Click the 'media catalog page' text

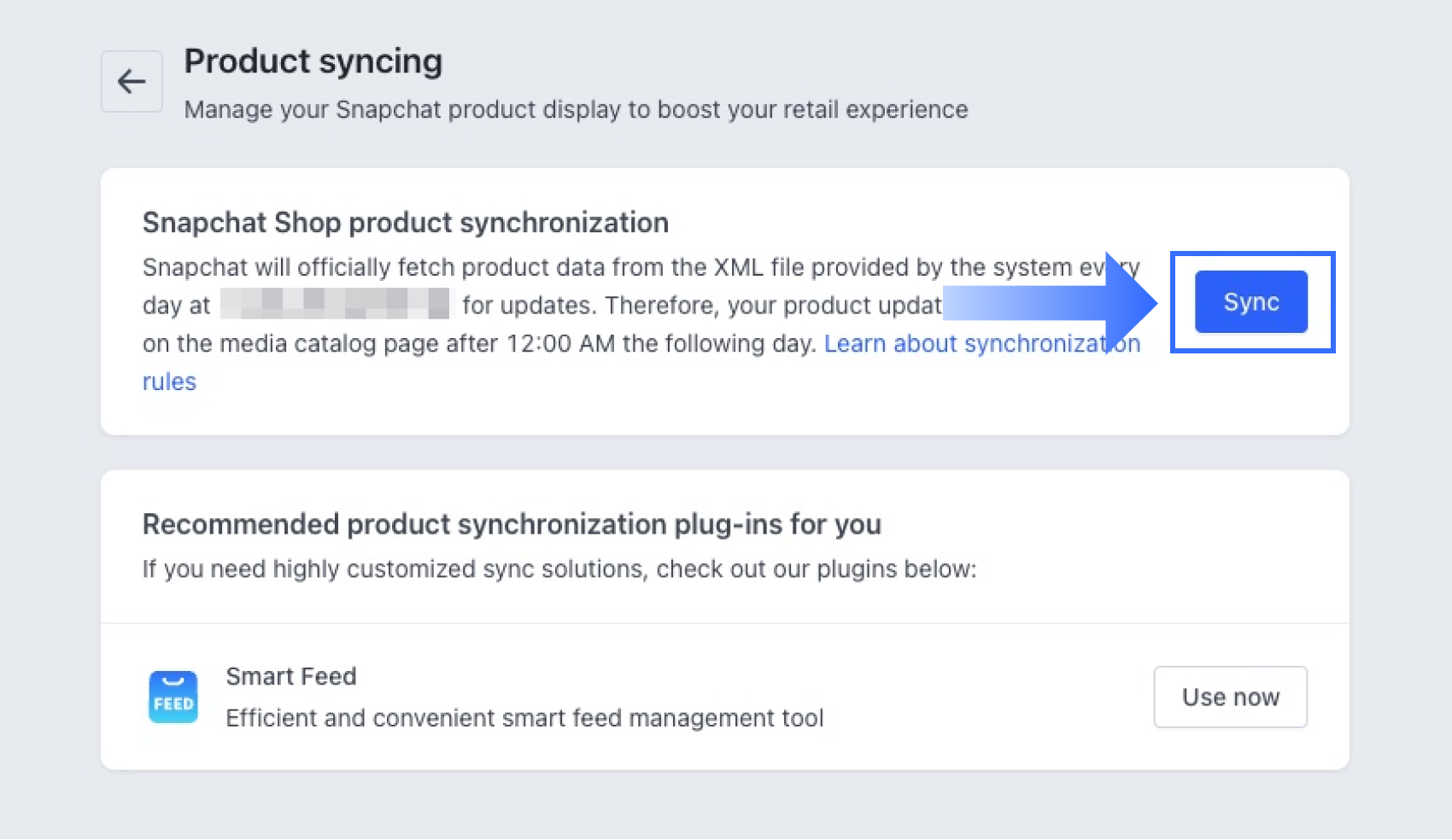pyautogui.click(x=358, y=343)
